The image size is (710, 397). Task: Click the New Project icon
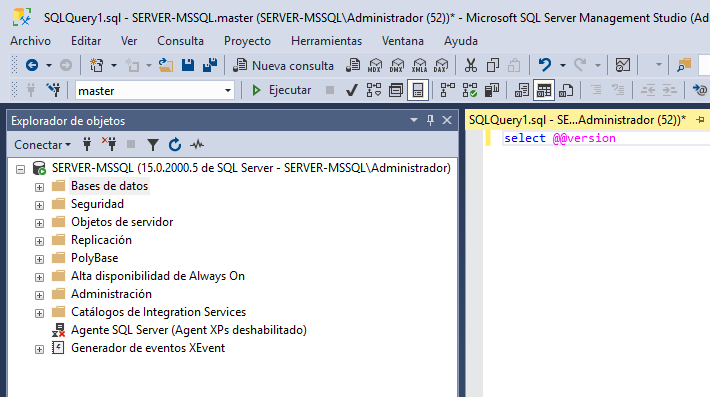[x=96, y=66]
